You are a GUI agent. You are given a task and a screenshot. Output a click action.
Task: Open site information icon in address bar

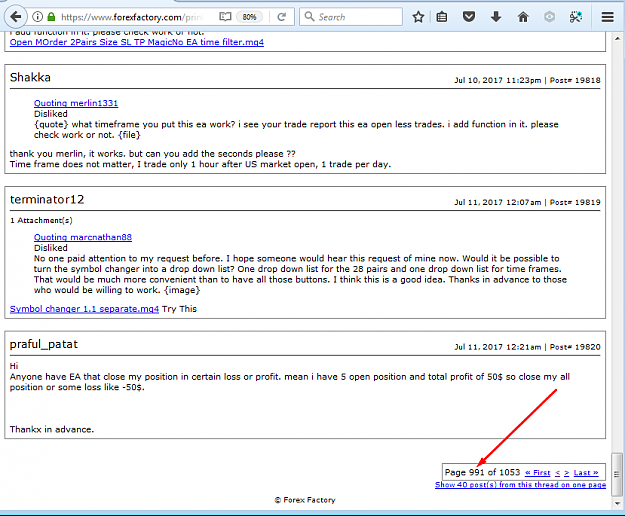click(x=37, y=17)
